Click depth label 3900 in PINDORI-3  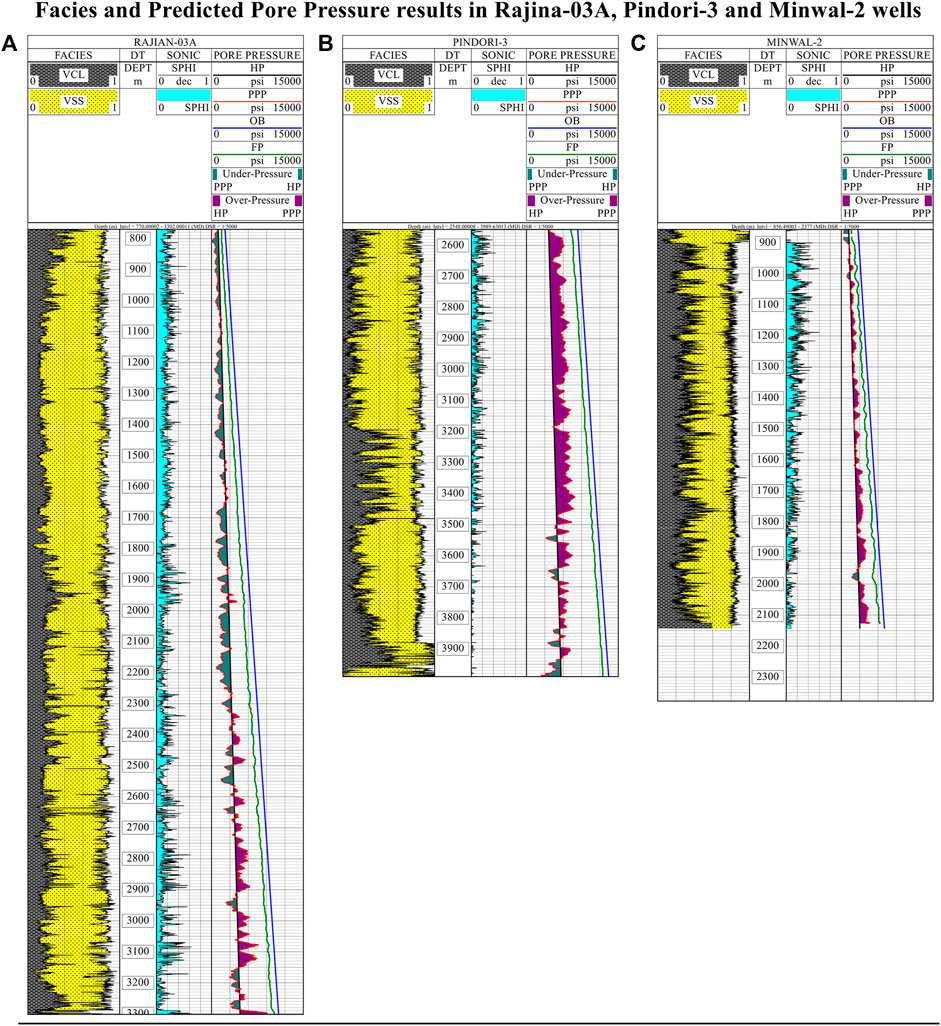[452, 648]
